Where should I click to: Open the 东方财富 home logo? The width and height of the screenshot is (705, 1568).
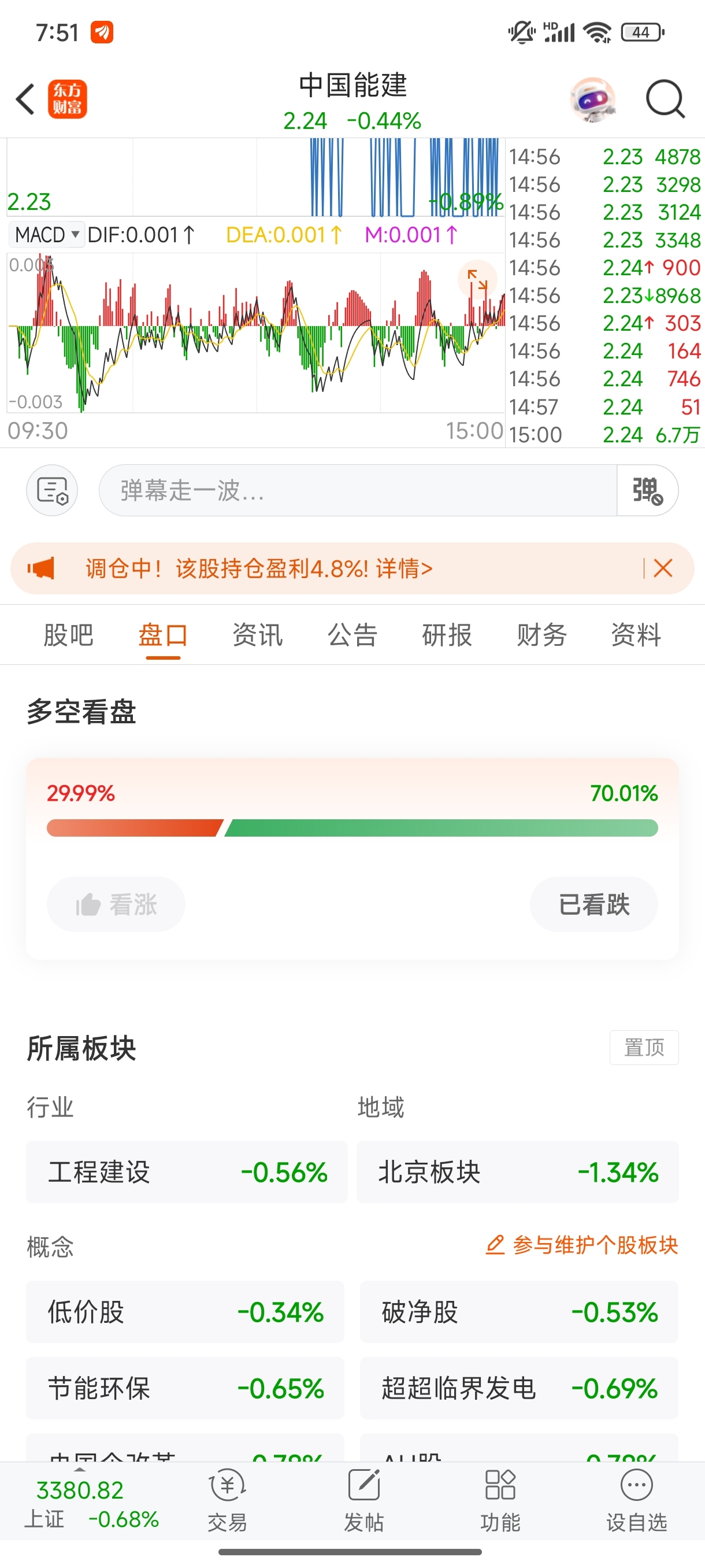click(68, 99)
